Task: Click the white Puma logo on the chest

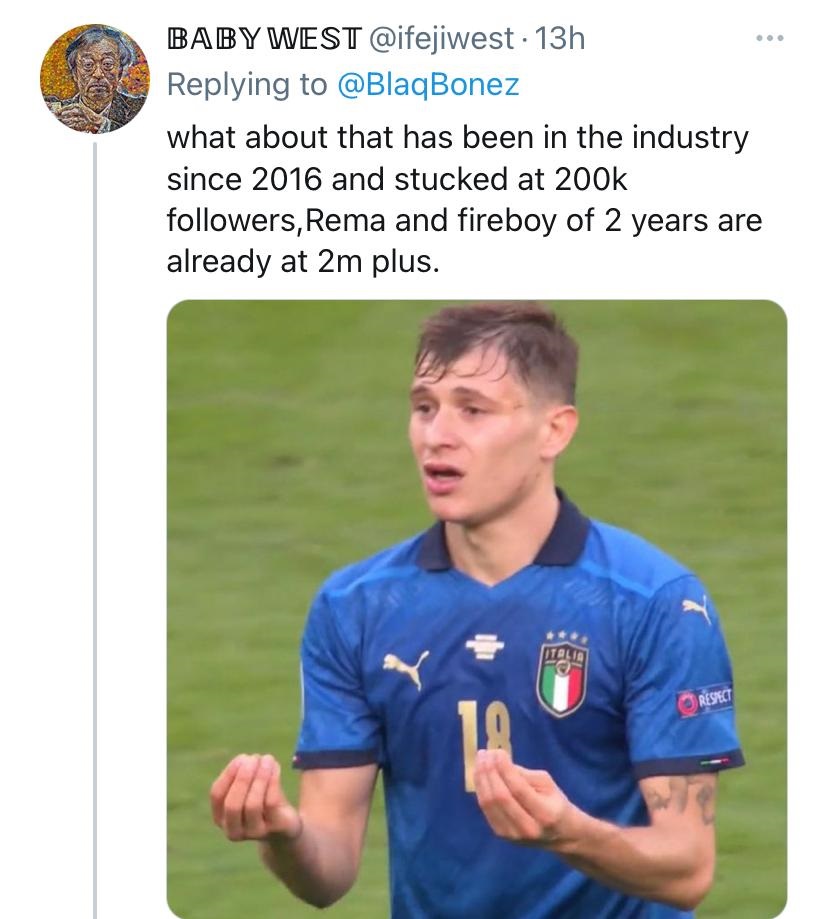Action: click(407, 666)
